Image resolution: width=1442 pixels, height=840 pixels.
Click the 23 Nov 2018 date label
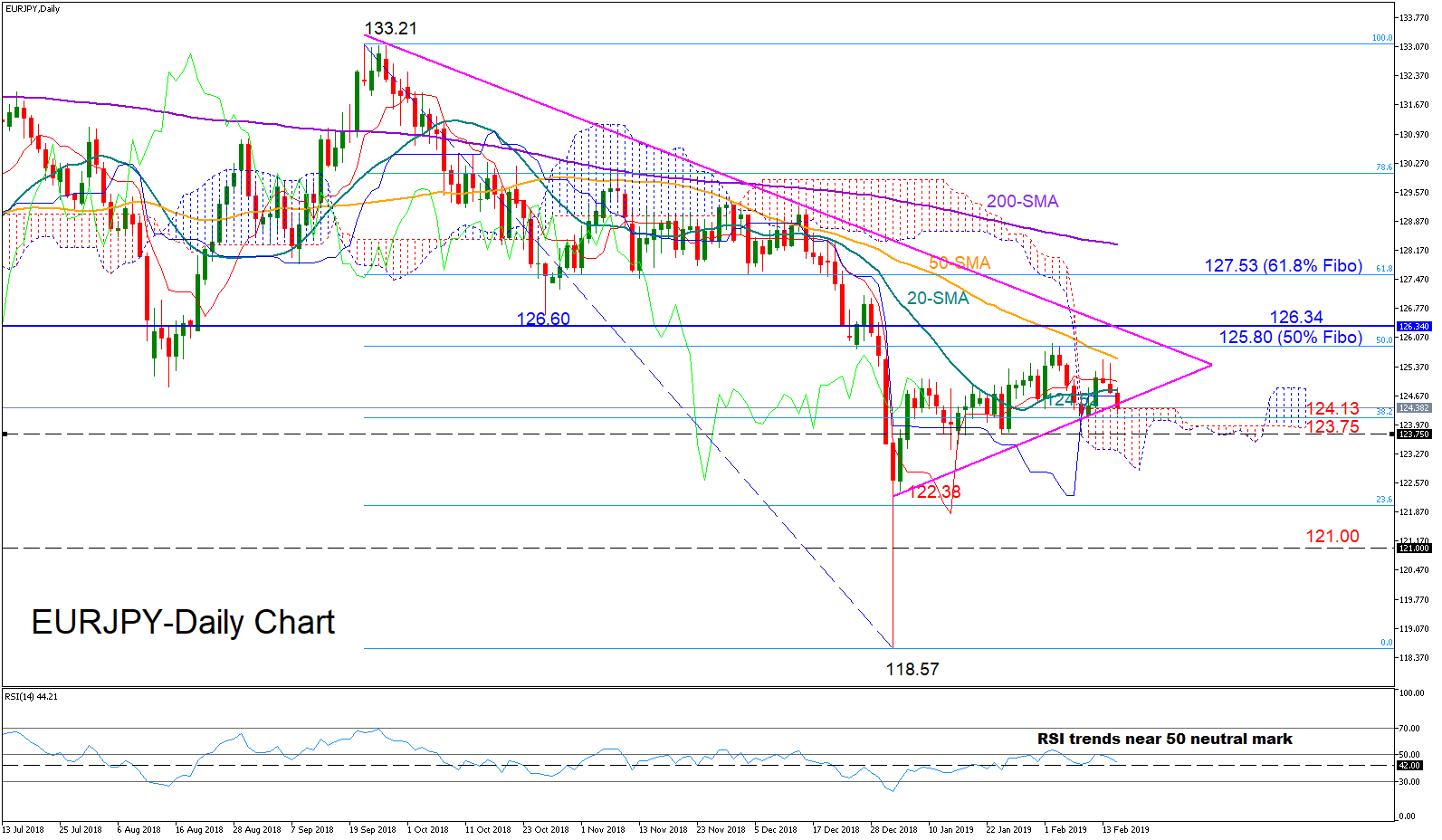point(721,829)
